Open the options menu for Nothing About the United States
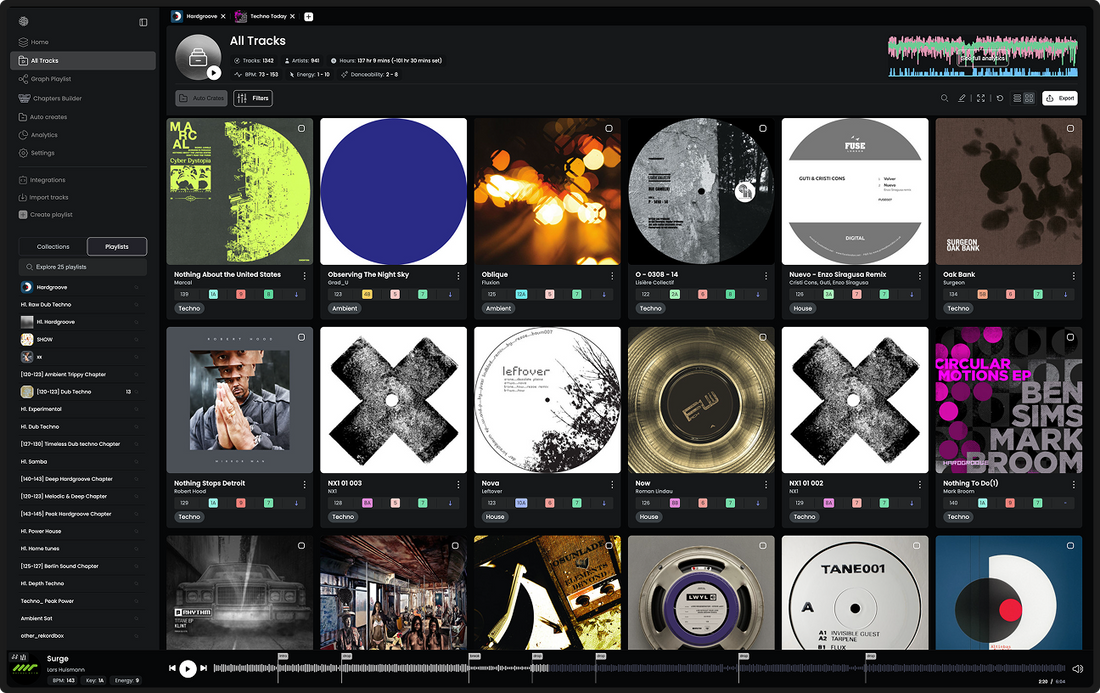 click(304, 276)
